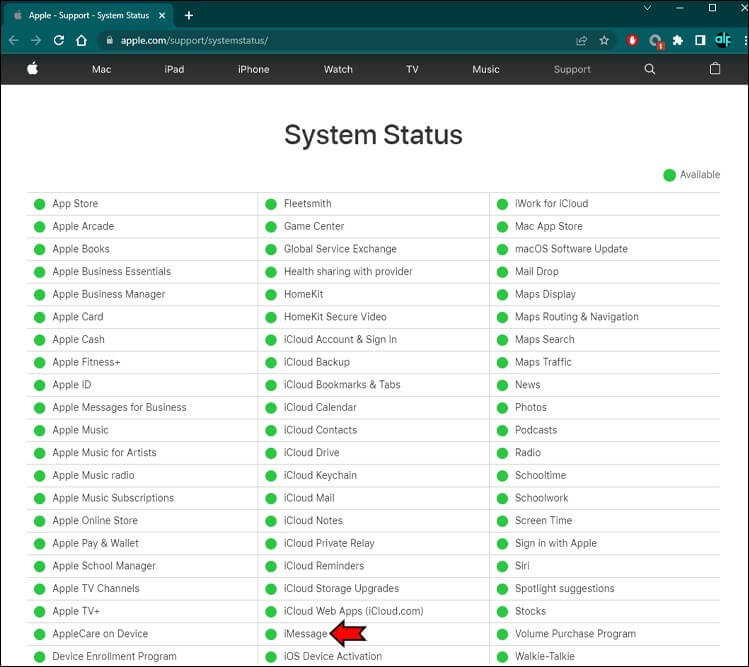Open the alp profile avatar

(723, 40)
